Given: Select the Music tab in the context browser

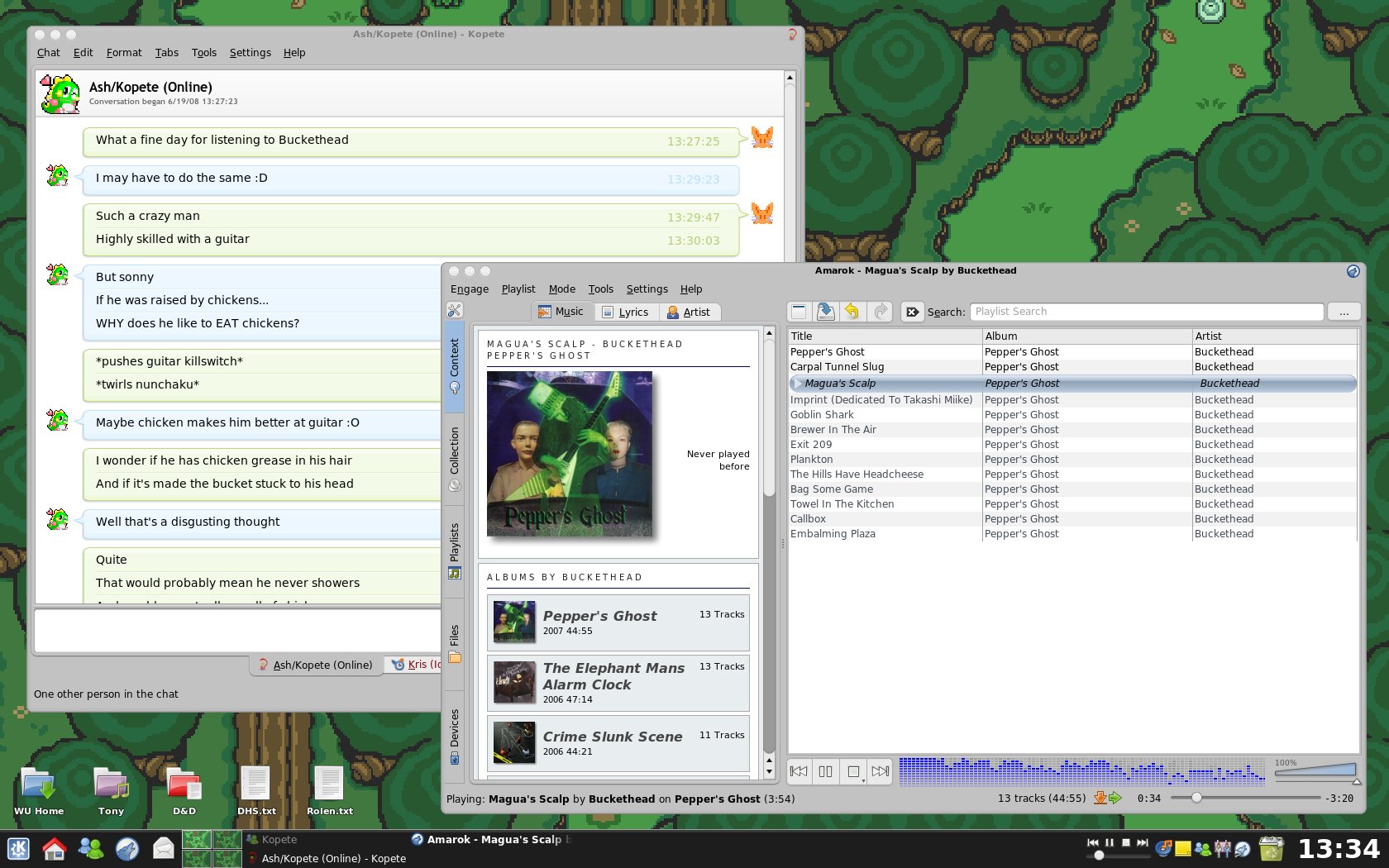Looking at the screenshot, I should coord(561,312).
